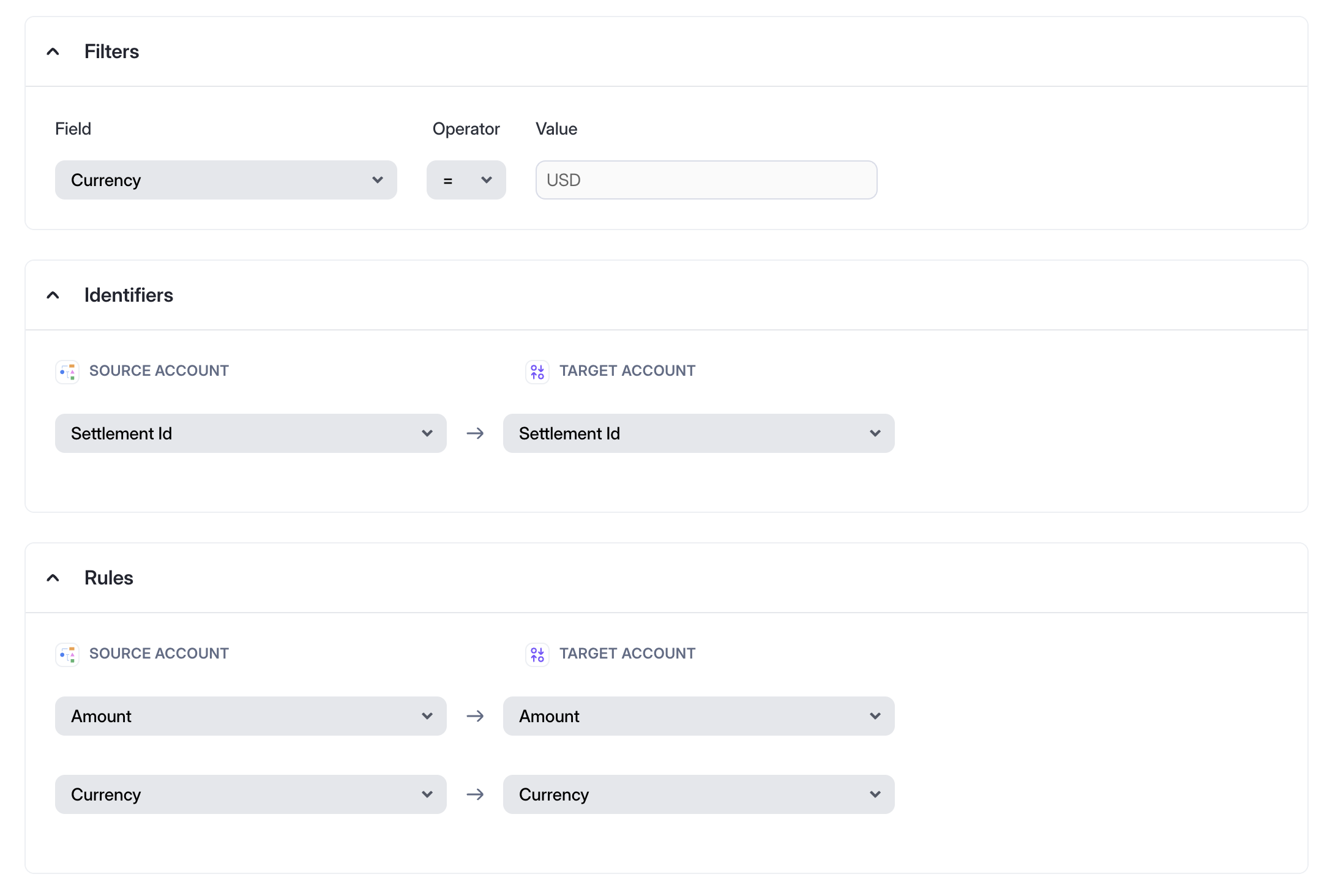This screenshot has height=896, width=1338.
Task: Open the source Amount dropdown in Rules
Action: 250,716
